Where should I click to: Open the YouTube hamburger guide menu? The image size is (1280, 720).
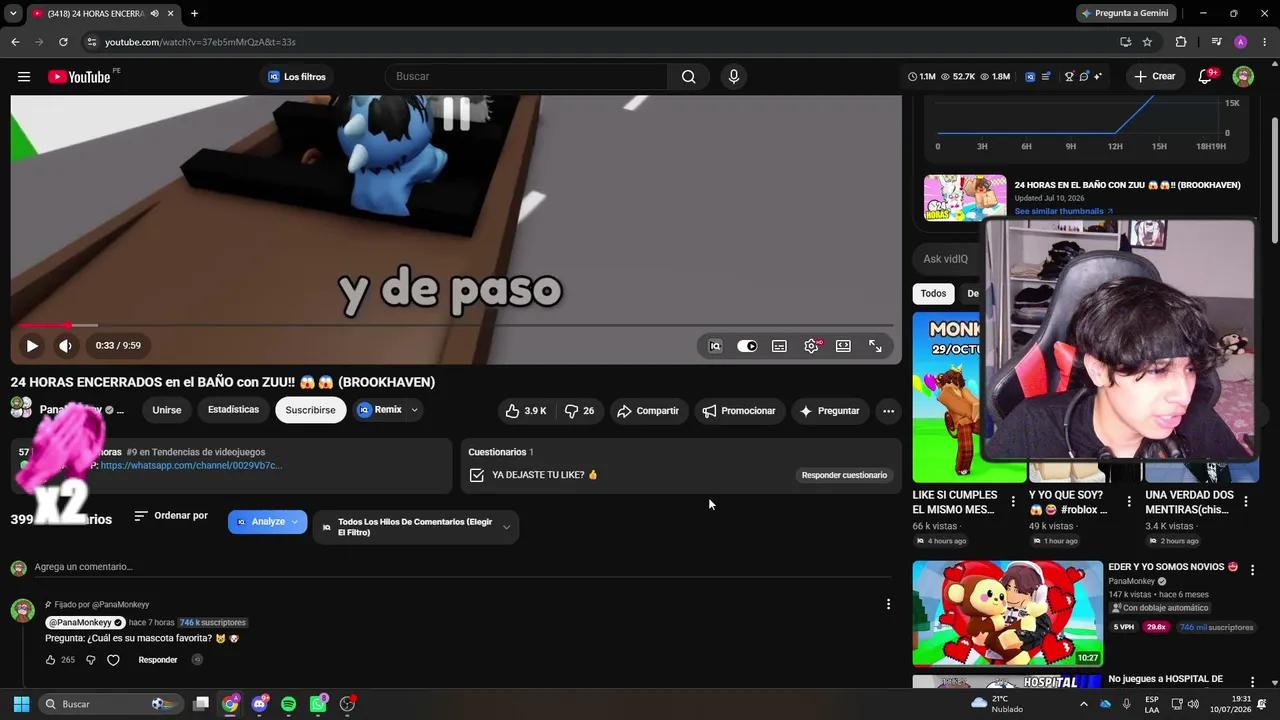coord(24,77)
